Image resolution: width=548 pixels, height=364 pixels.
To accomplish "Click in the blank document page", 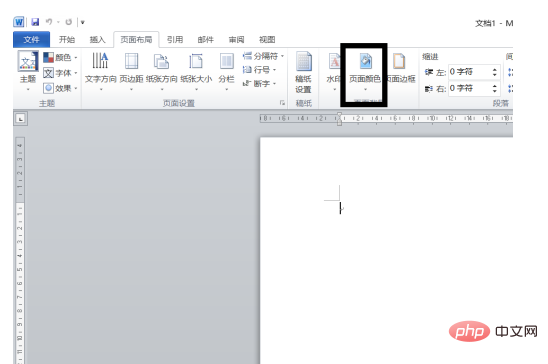I will [386, 250].
